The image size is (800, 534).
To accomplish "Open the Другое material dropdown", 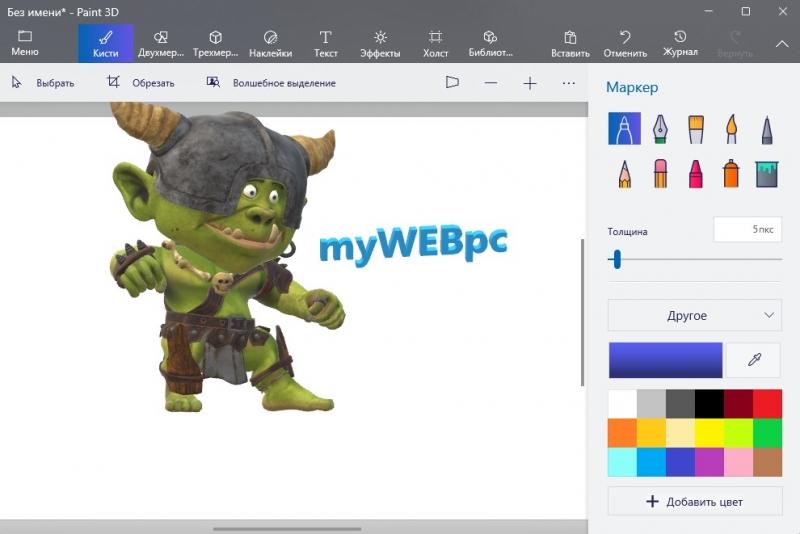I will [x=695, y=315].
